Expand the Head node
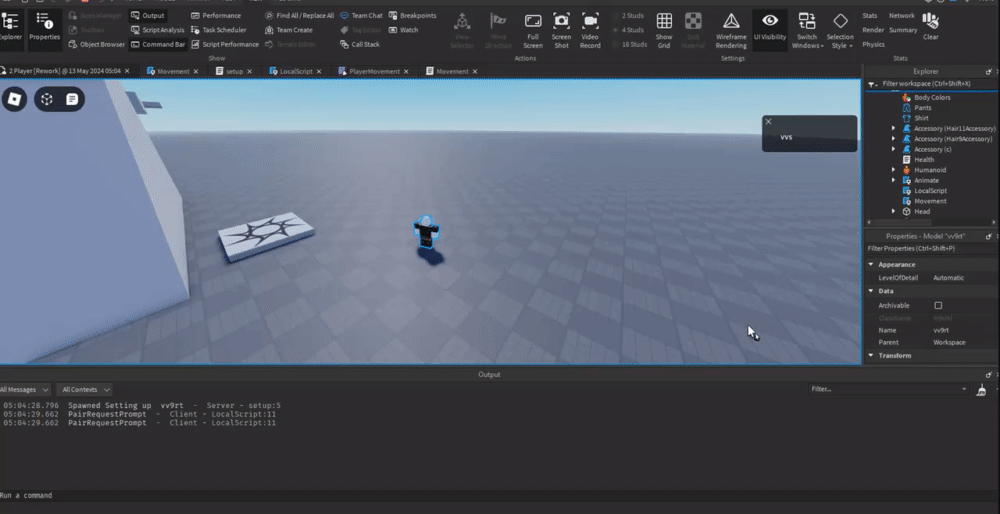The height and width of the screenshot is (514, 1000). [x=893, y=211]
